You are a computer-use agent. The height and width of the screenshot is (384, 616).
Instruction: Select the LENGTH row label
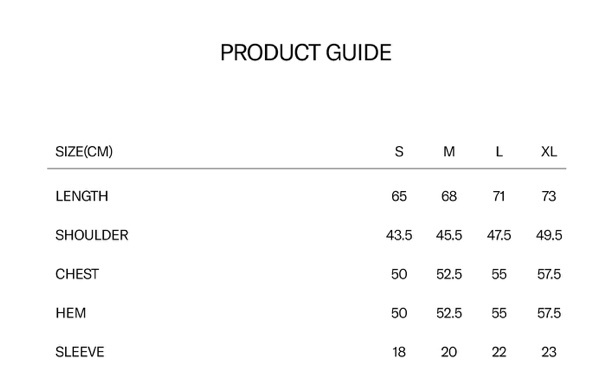tap(82, 196)
